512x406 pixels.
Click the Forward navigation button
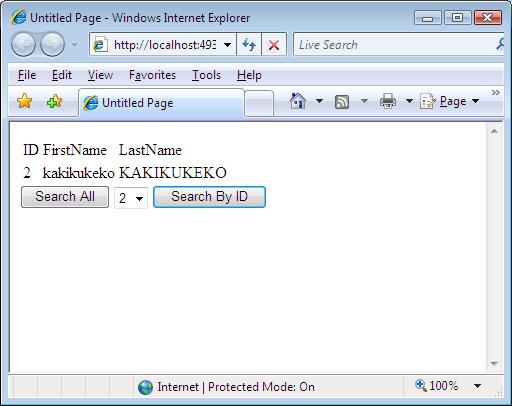point(52,44)
